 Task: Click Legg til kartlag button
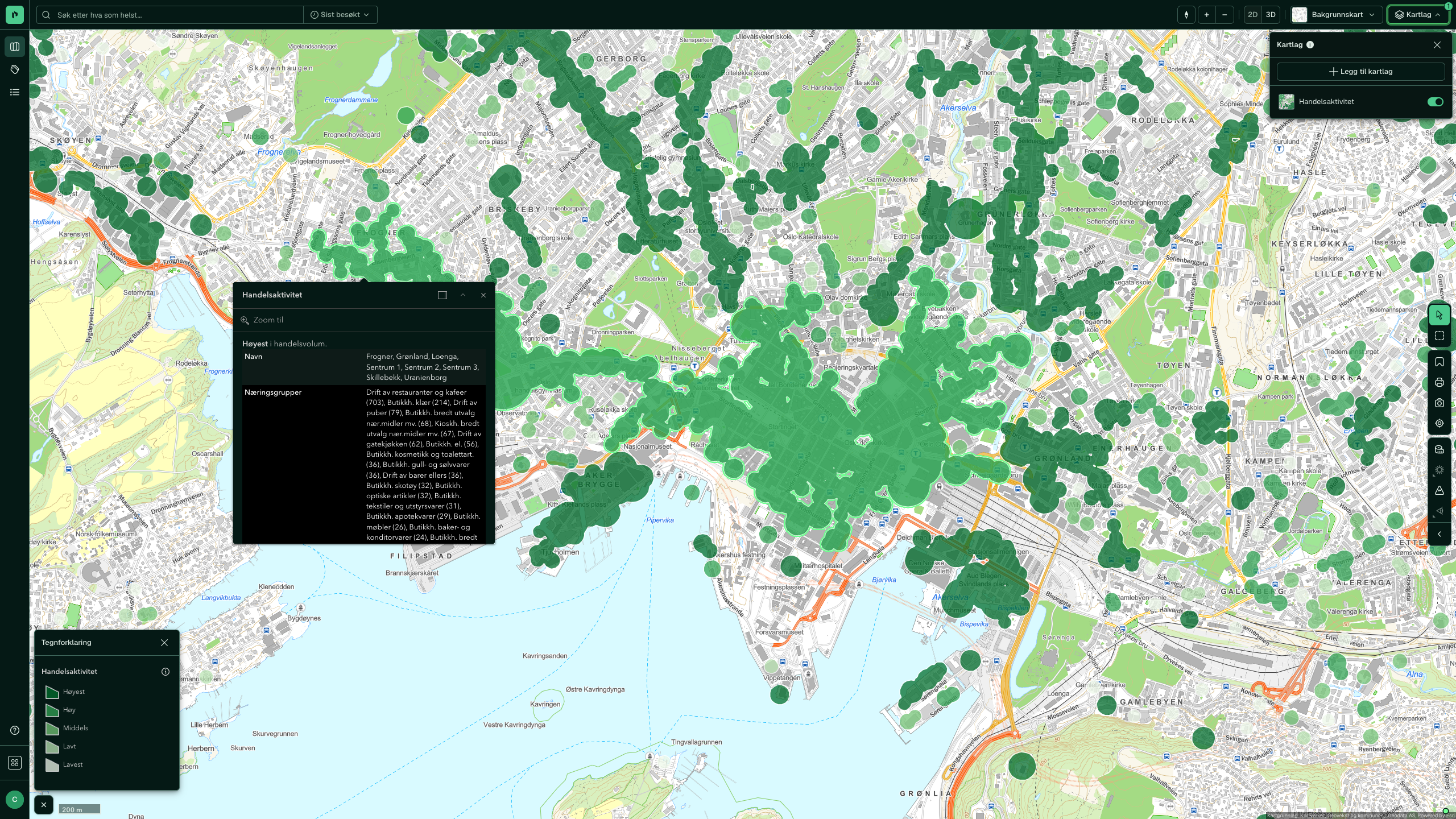pyautogui.click(x=1360, y=72)
